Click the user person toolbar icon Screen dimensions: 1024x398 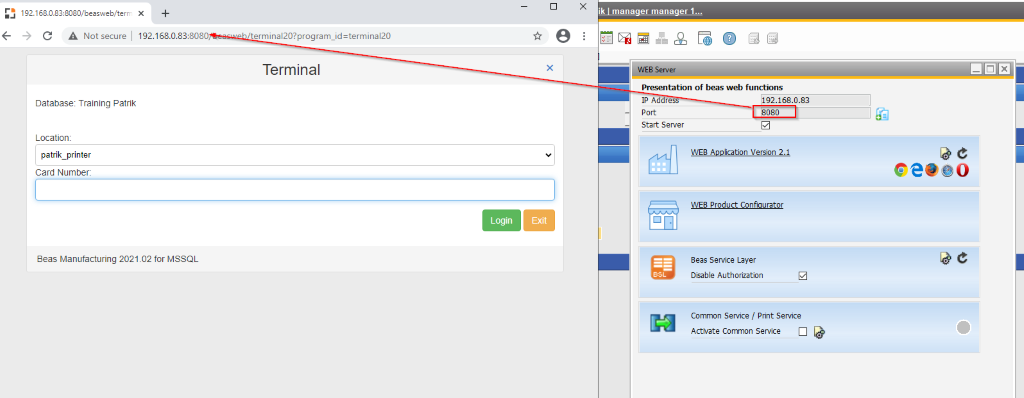pos(680,38)
